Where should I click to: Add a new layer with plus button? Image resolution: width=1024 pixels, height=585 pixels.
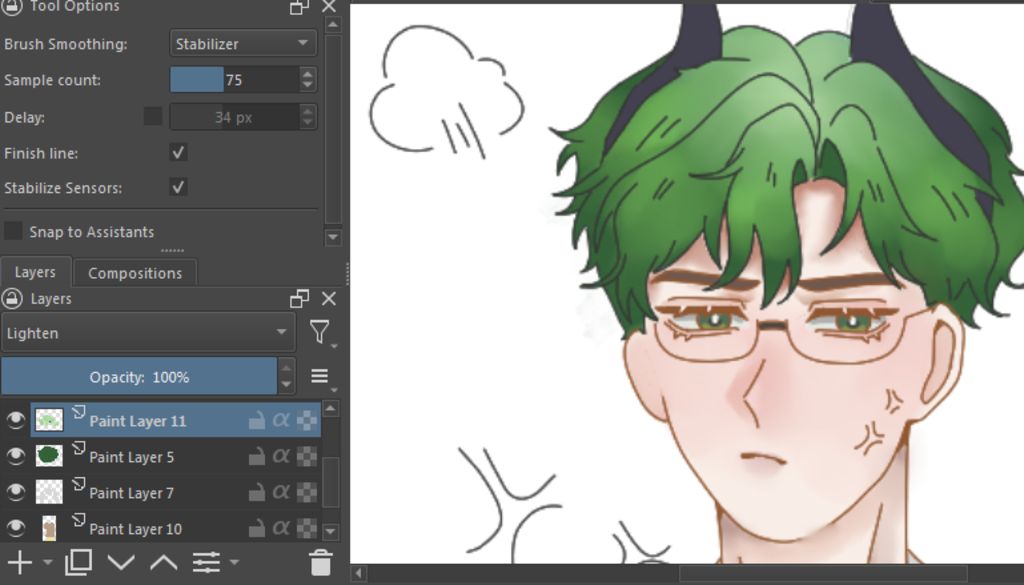pos(20,562)
